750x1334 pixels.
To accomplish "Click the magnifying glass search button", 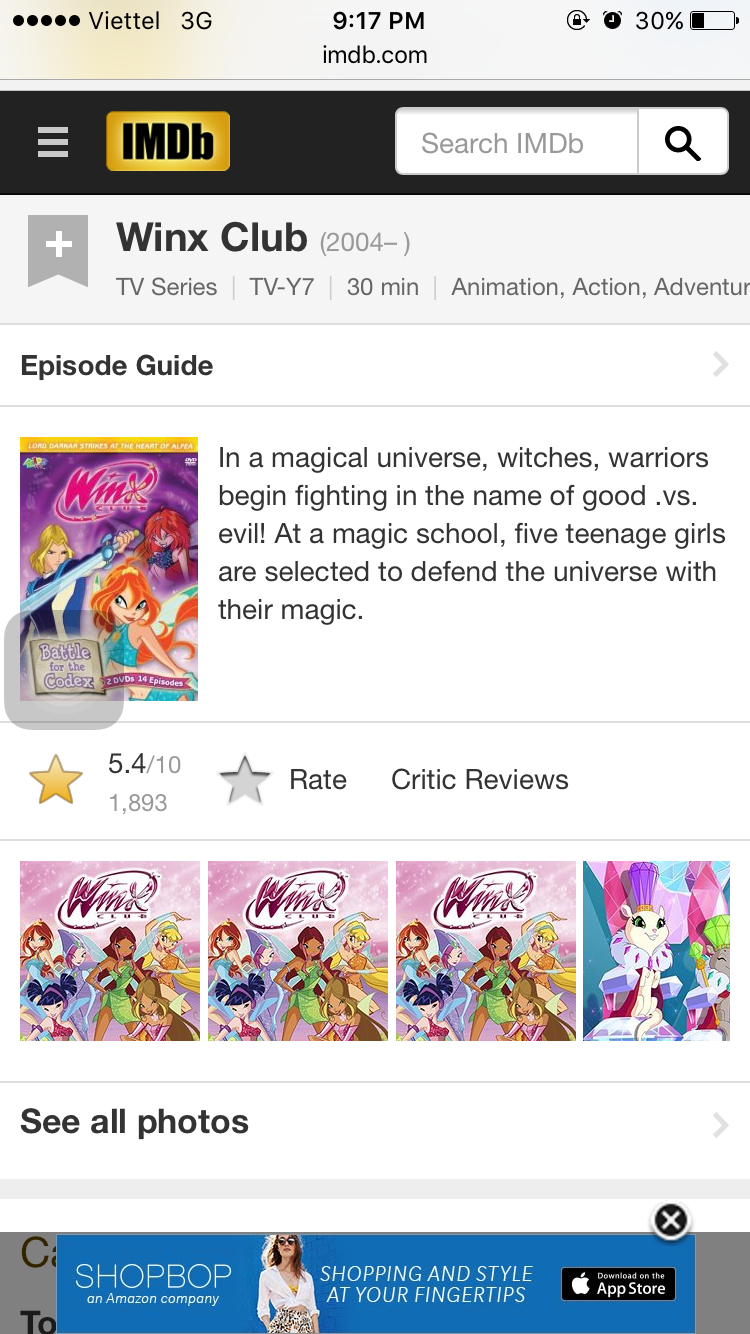I will coord(683,142).
